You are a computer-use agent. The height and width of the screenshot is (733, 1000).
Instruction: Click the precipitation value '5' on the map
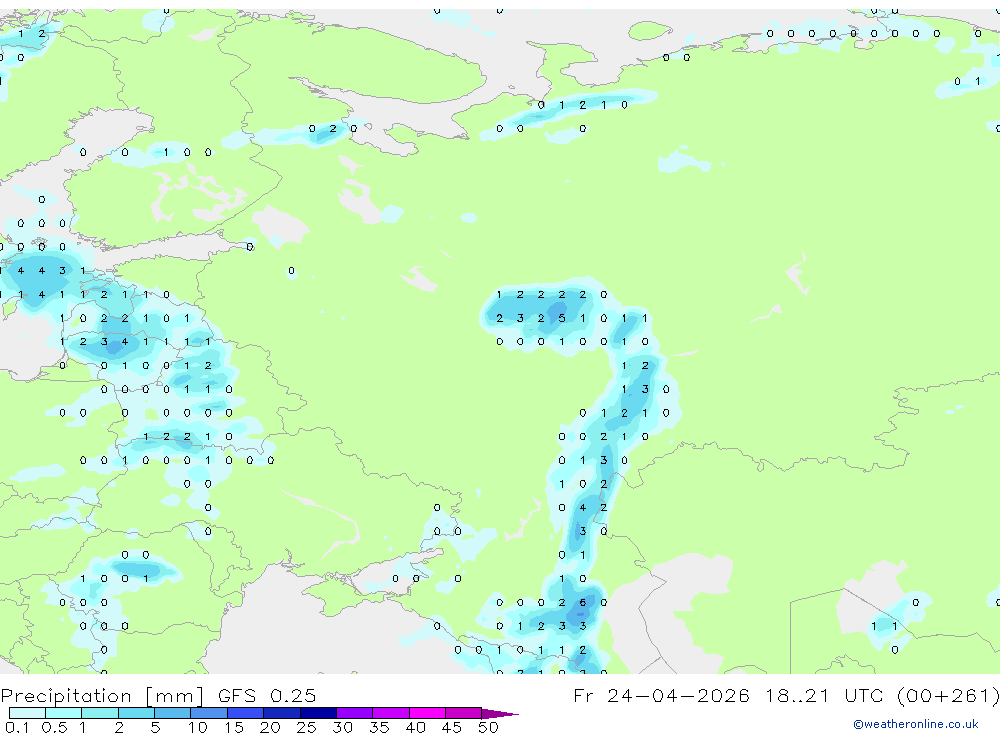tap(561, 318)
